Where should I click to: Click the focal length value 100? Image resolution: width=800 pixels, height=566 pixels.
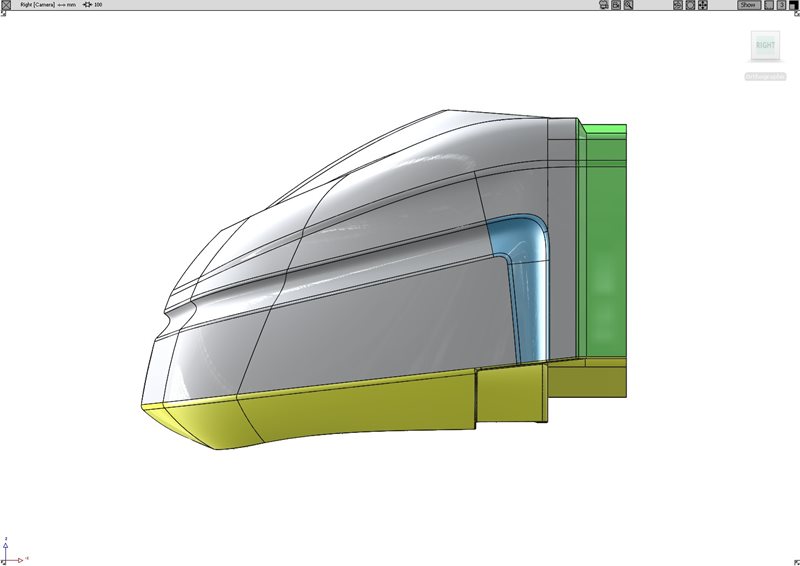point(98,5)
